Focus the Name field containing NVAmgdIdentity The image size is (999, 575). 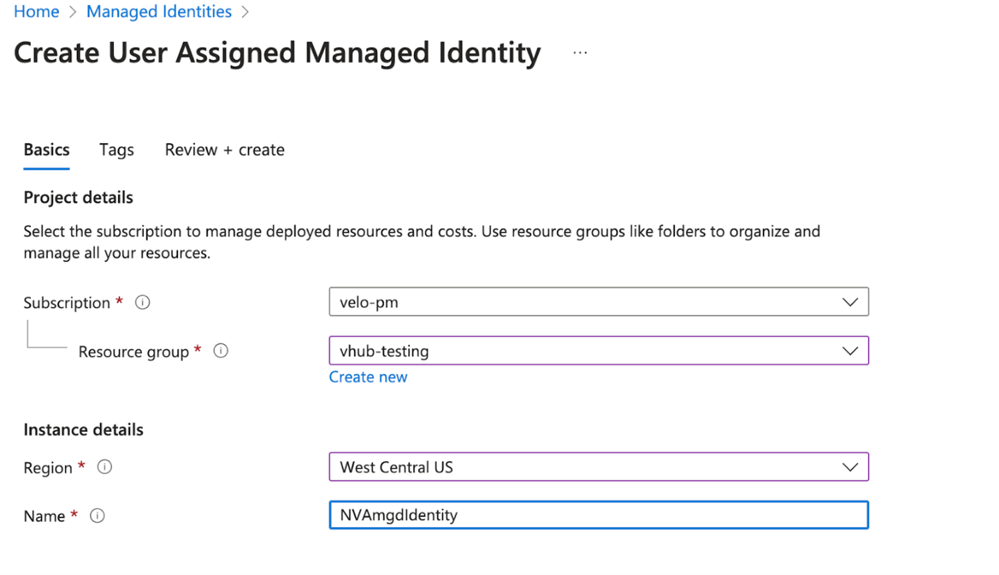coord(598,515)
